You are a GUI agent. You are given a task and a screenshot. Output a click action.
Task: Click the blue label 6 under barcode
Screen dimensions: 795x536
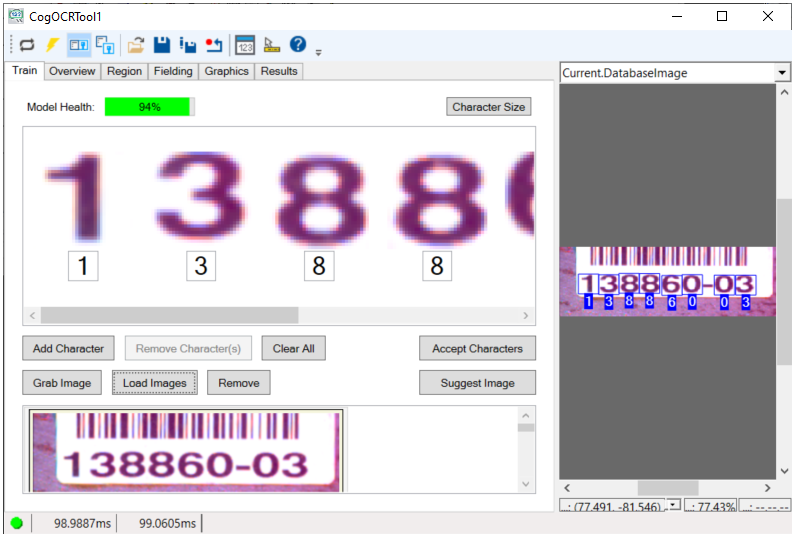(671, 302)
